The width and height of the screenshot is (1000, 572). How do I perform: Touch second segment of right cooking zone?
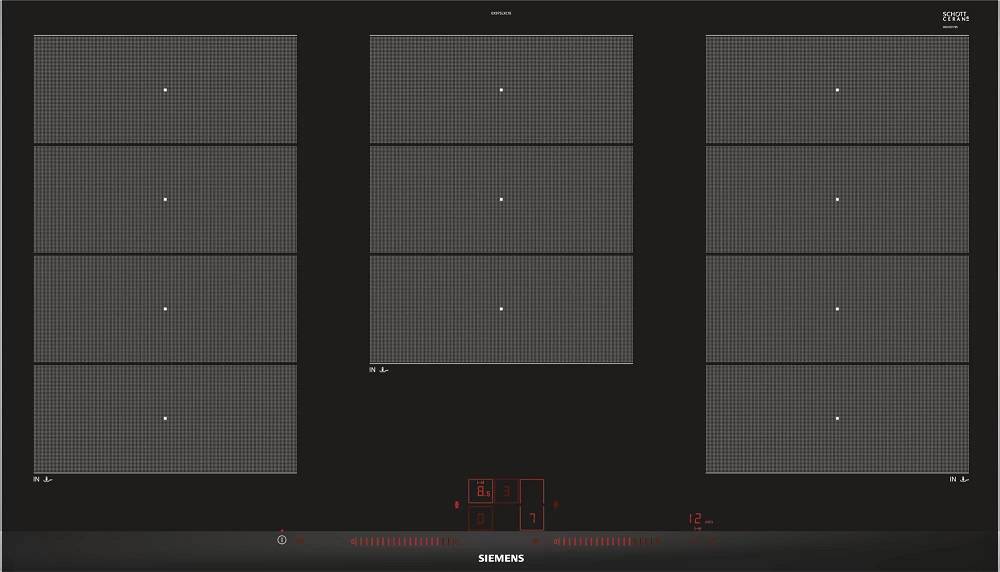[837, 200]
